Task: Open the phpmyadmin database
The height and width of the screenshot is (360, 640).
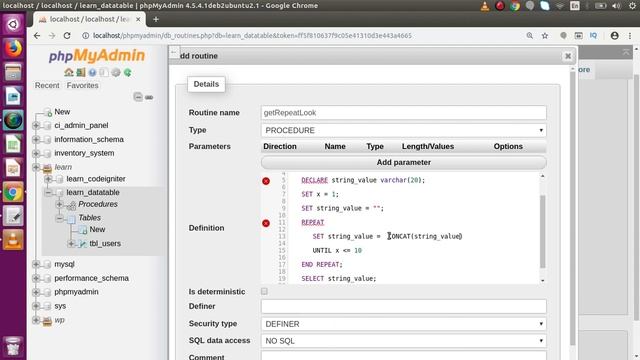Action: point(76,292)
